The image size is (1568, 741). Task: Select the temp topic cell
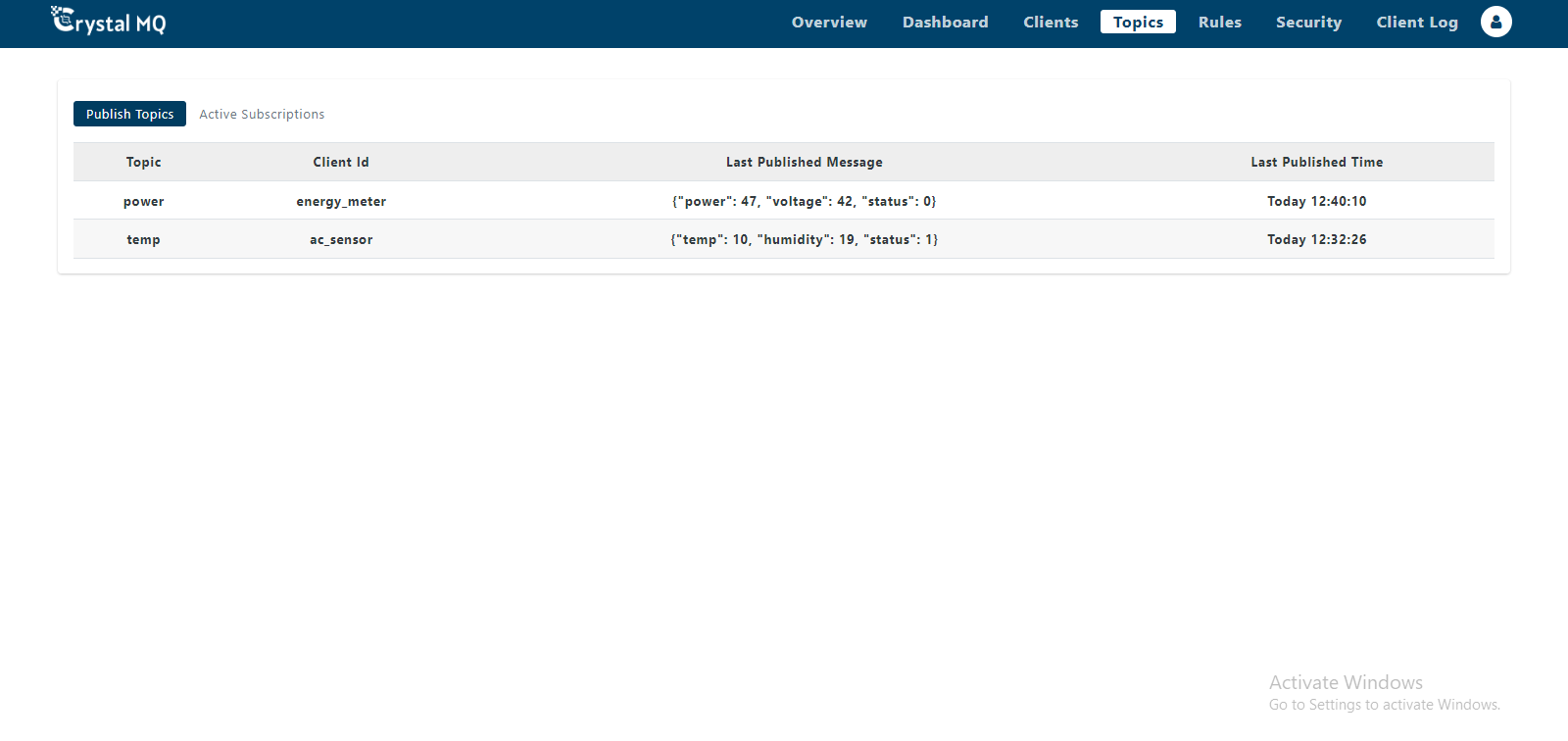point(143,239)
